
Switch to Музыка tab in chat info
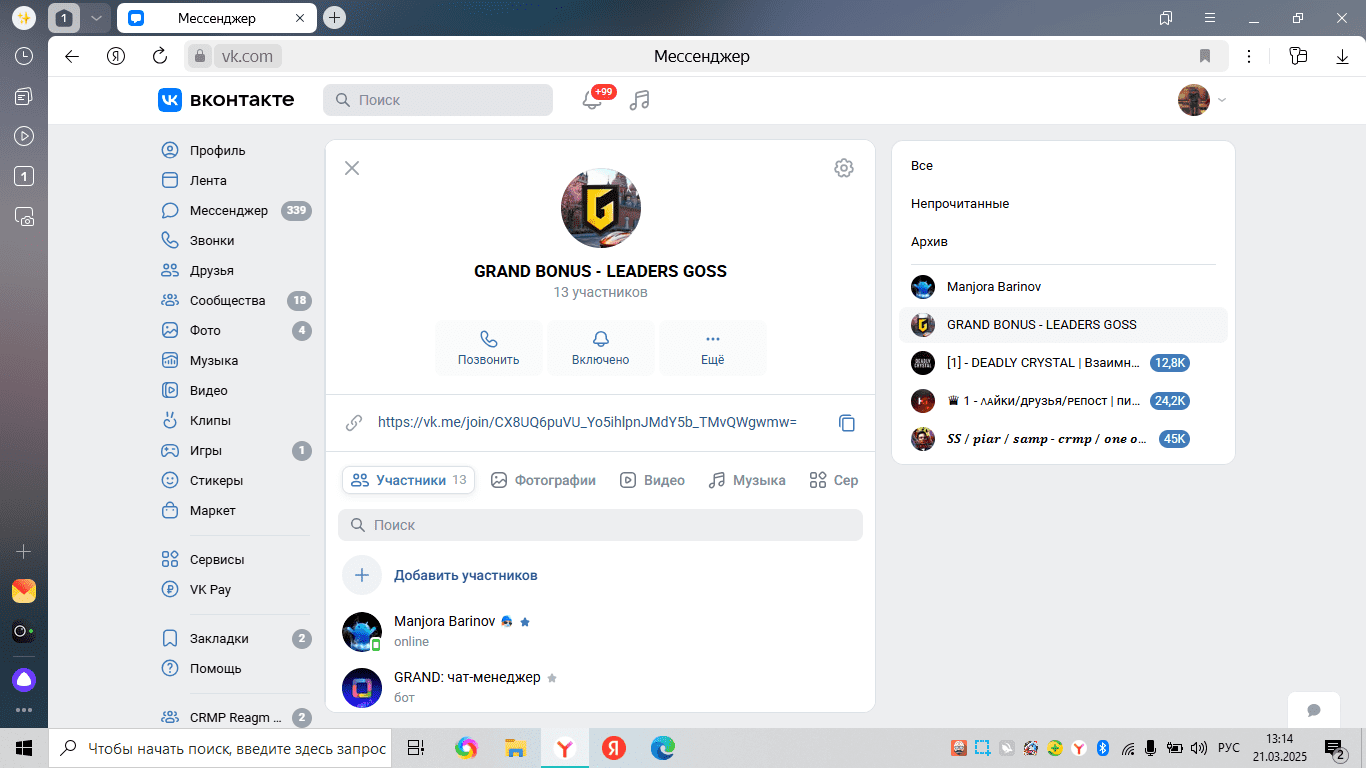pos(747,480)
